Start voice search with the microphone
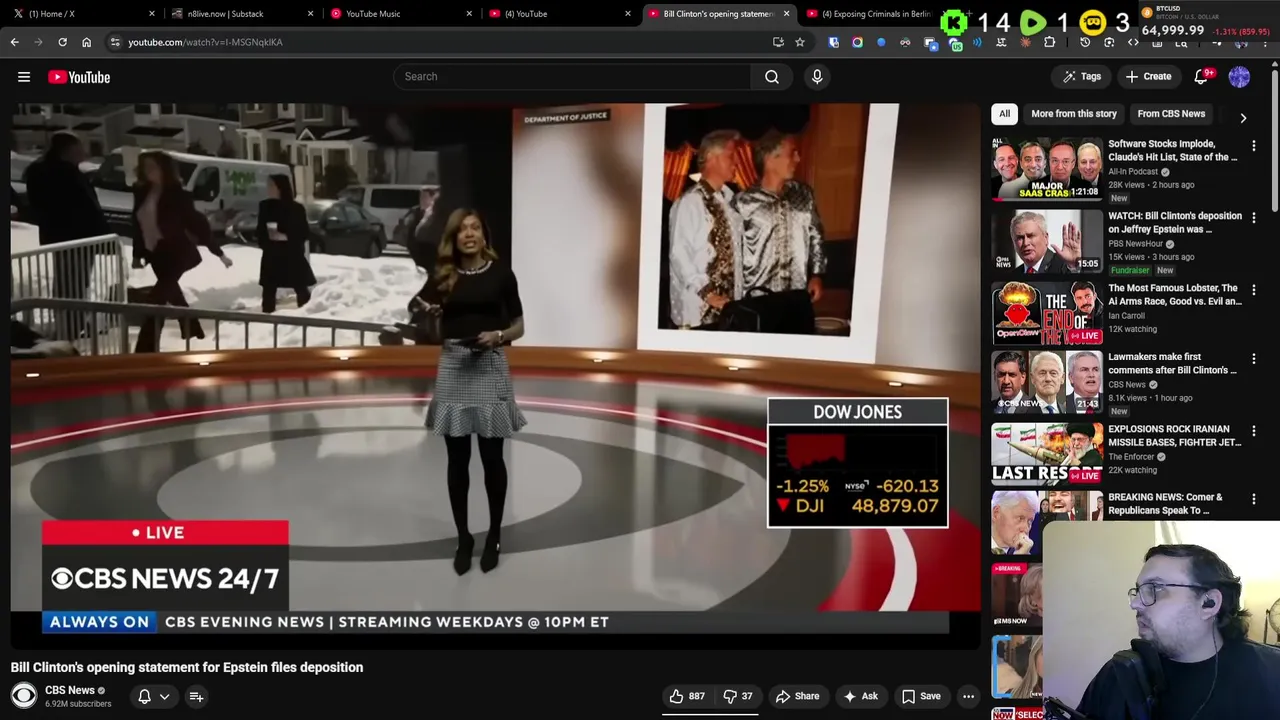Screen dimensions: 1280x720 click(817, 76)
